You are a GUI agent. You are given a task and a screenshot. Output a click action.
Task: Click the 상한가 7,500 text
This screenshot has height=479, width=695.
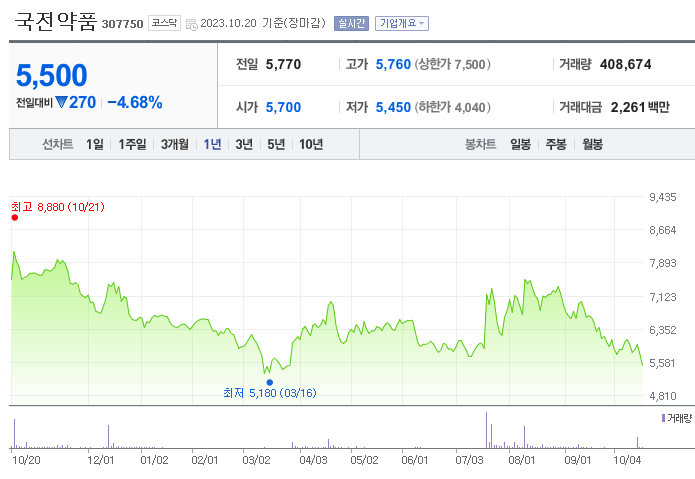[x=453, y=65]
